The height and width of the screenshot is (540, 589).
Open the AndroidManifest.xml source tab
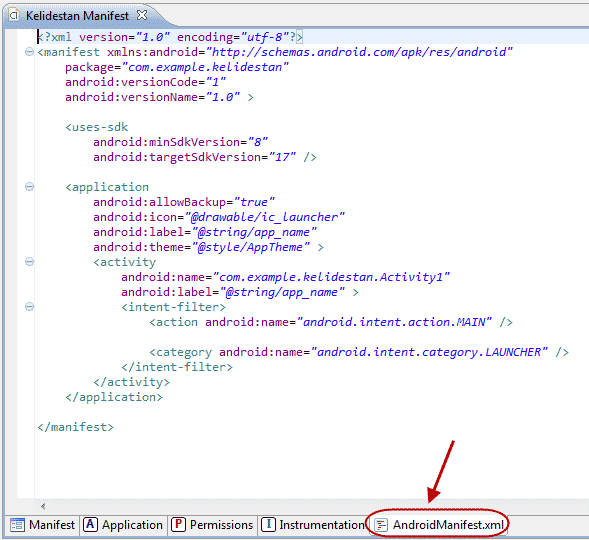click(439, 525)
